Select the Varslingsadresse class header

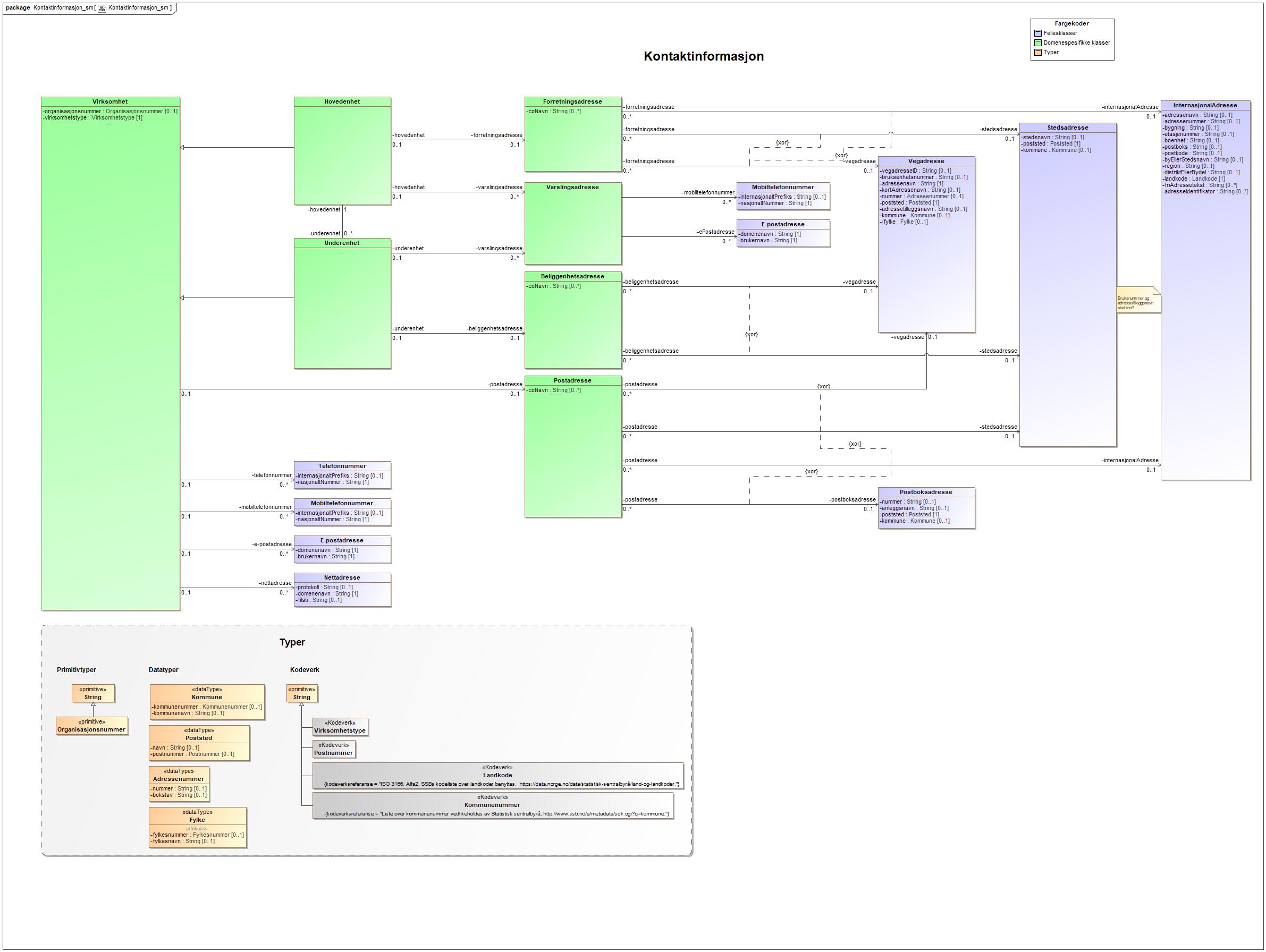(x=573, y=187)
